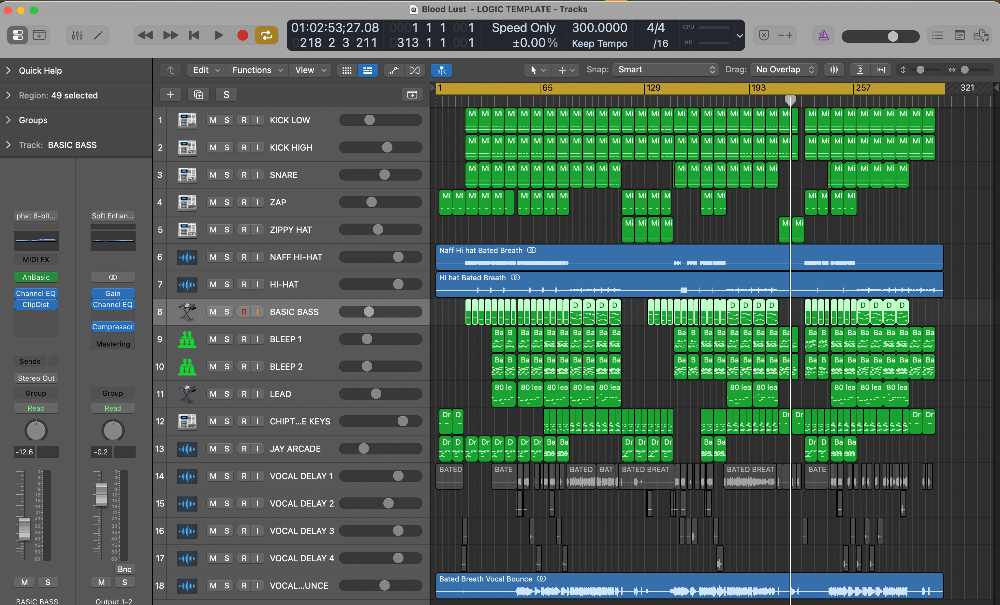
Task: Click the LEAD track instrument icon
Action: 187,394
